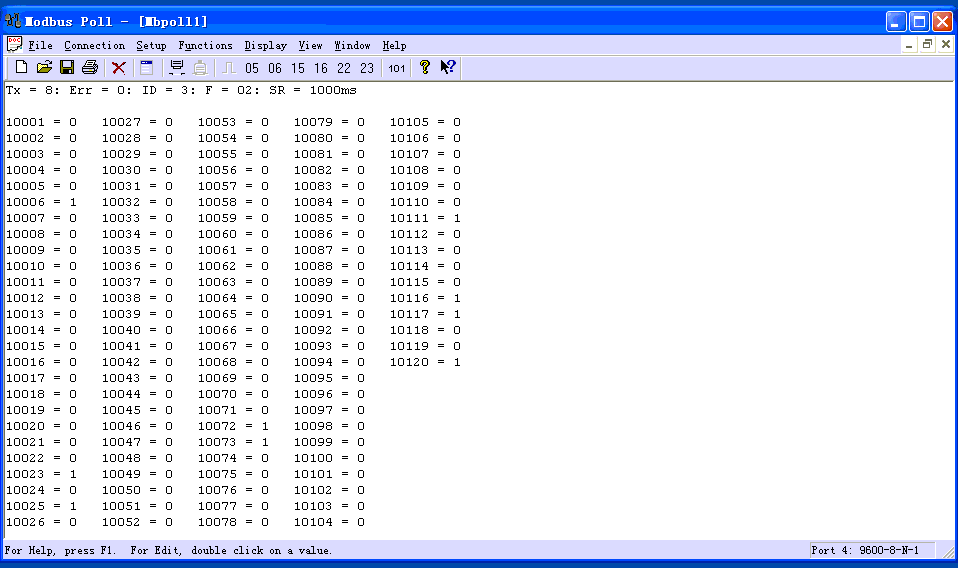Open the poll definition window icon

click(146, 68)
